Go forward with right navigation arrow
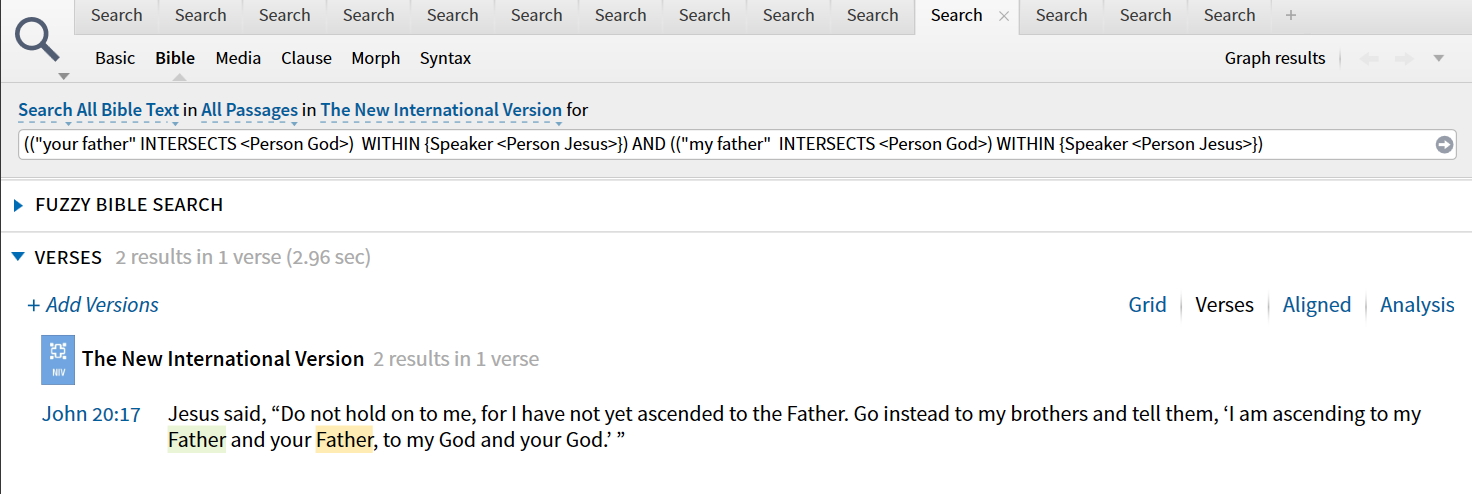 coord(1404,59)
